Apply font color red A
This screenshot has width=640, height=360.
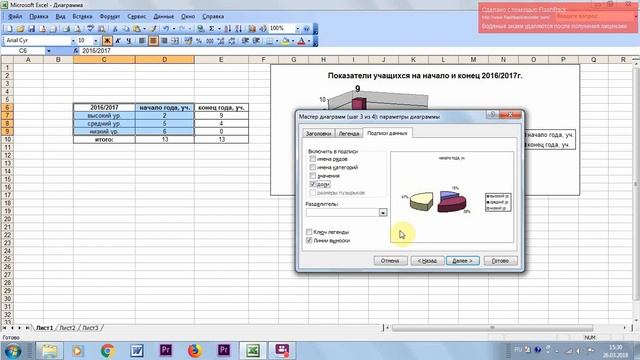[x=301, y=41]
